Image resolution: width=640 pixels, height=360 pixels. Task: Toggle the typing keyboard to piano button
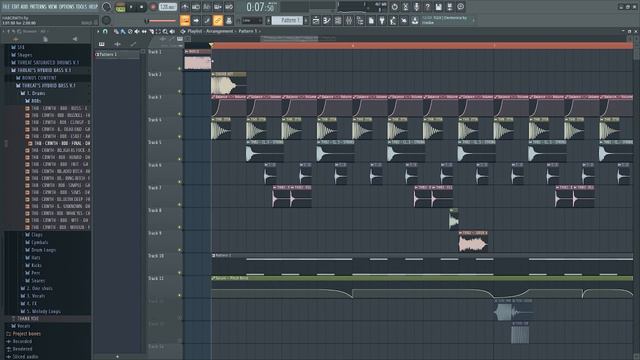click(229, 20)
